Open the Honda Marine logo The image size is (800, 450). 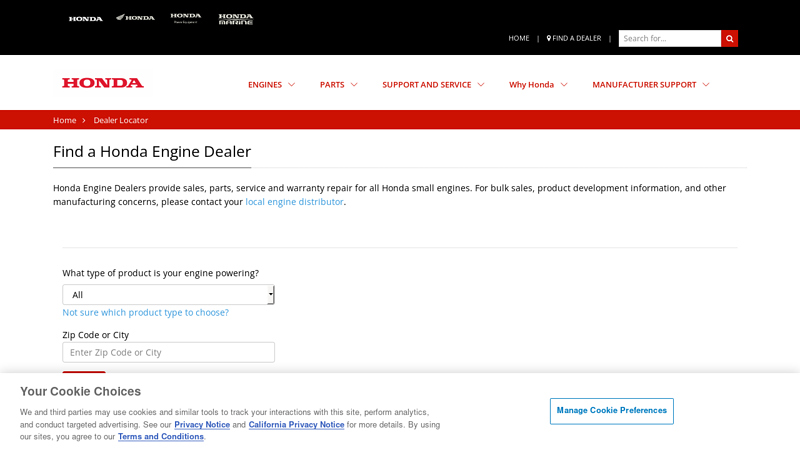pyautogui.click(x=236, y=19)
